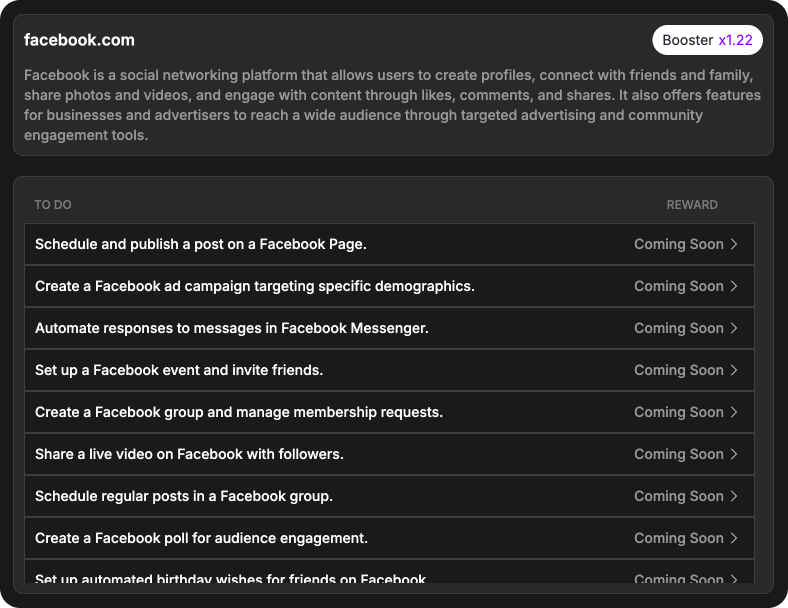The height and width of the screenshot is (608, 788).
Task: Click Coming Soon on 'ad campaign' row
Action: tap(678, 286)
